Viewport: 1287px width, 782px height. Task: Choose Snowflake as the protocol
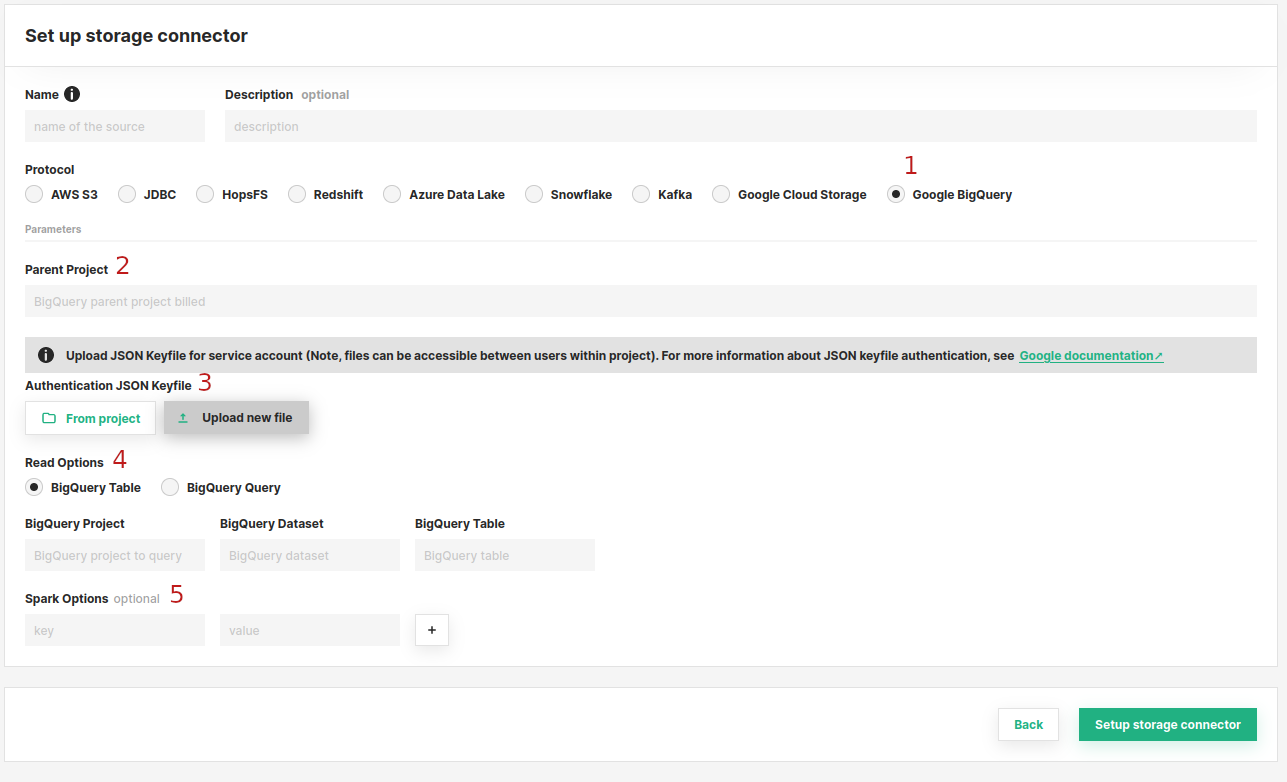[534, 194]
